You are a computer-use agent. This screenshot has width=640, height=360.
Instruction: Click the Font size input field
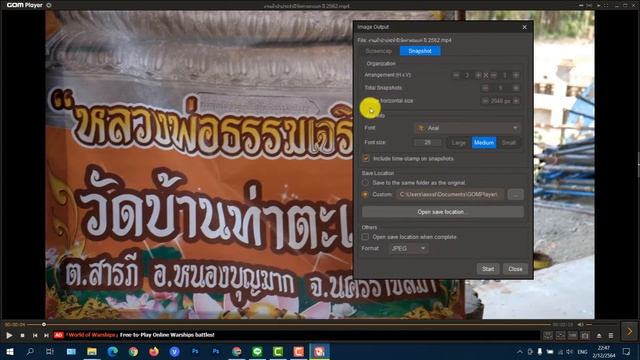pyautogui.click(x=427, y=142)
